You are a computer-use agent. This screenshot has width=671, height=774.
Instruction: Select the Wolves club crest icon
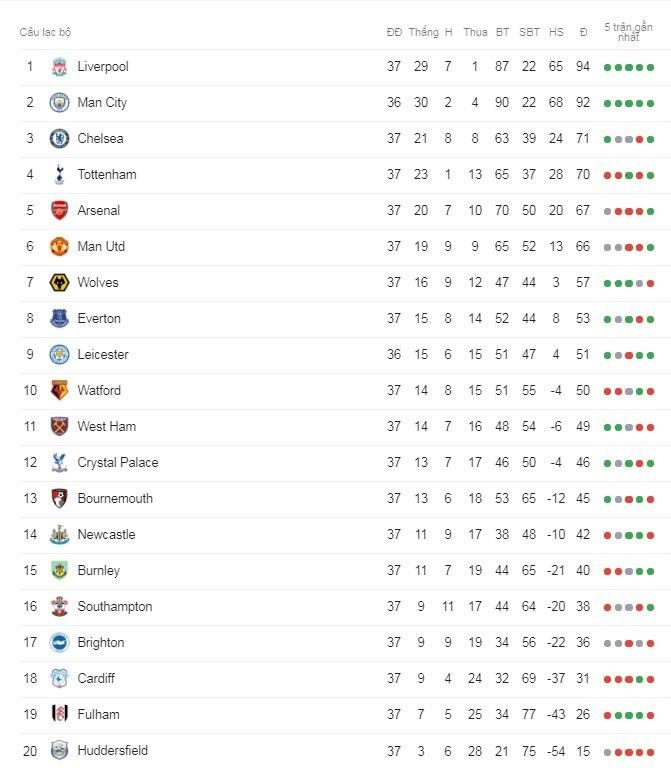pos(60,283)
